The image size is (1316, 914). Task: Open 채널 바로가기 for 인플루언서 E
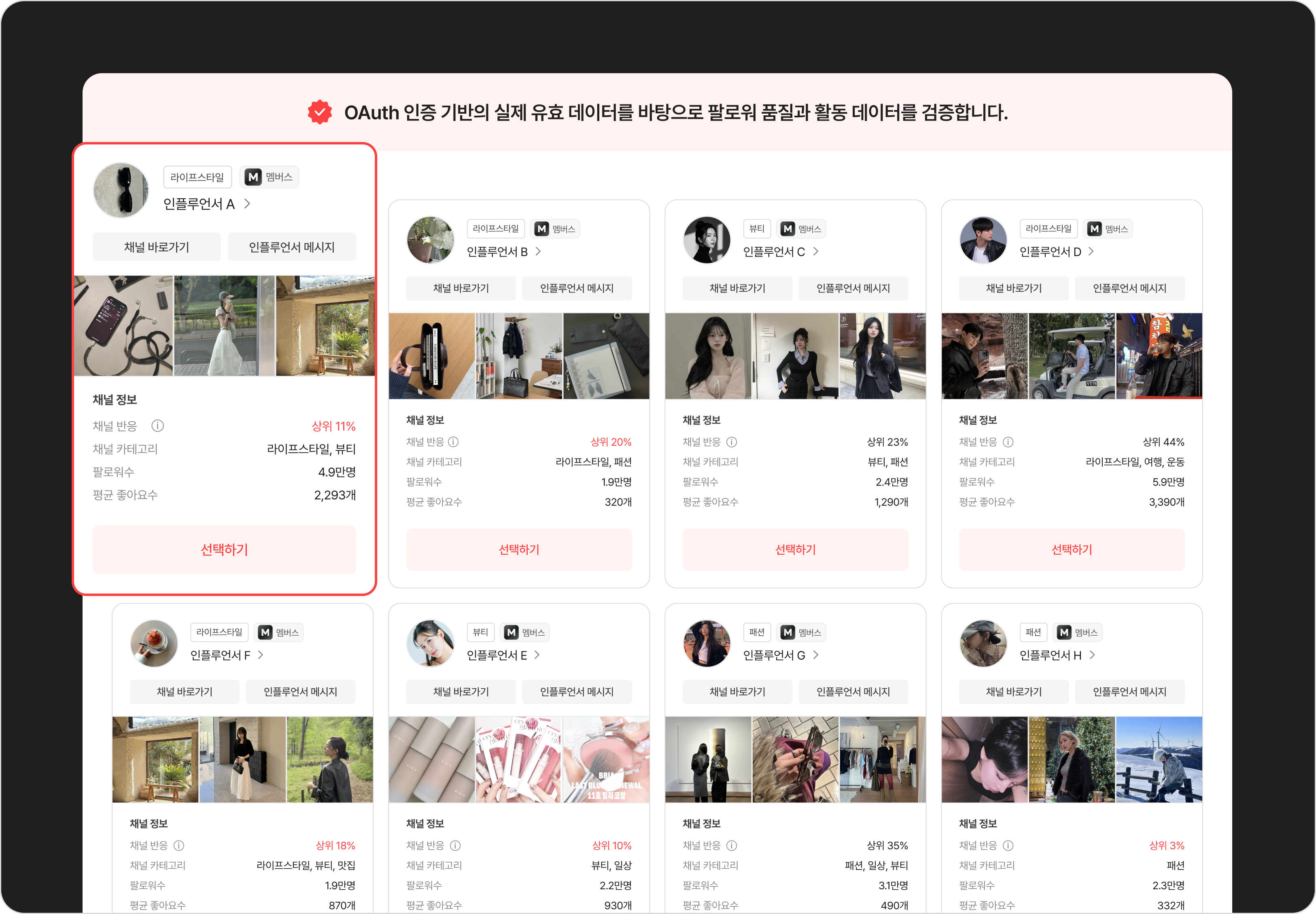click(x=461, y=692)
